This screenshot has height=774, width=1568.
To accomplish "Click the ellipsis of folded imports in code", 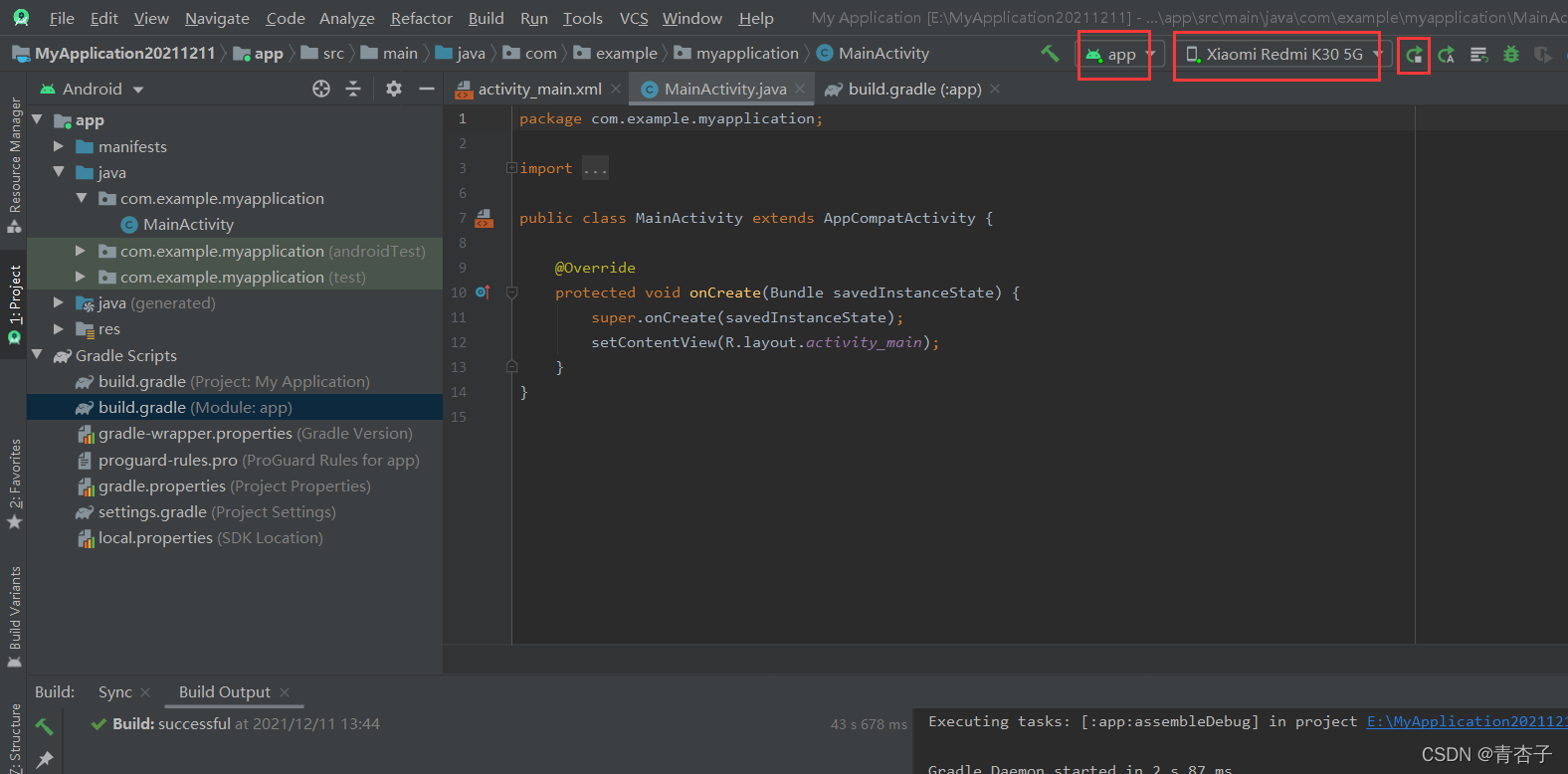I will click(595, 168).
